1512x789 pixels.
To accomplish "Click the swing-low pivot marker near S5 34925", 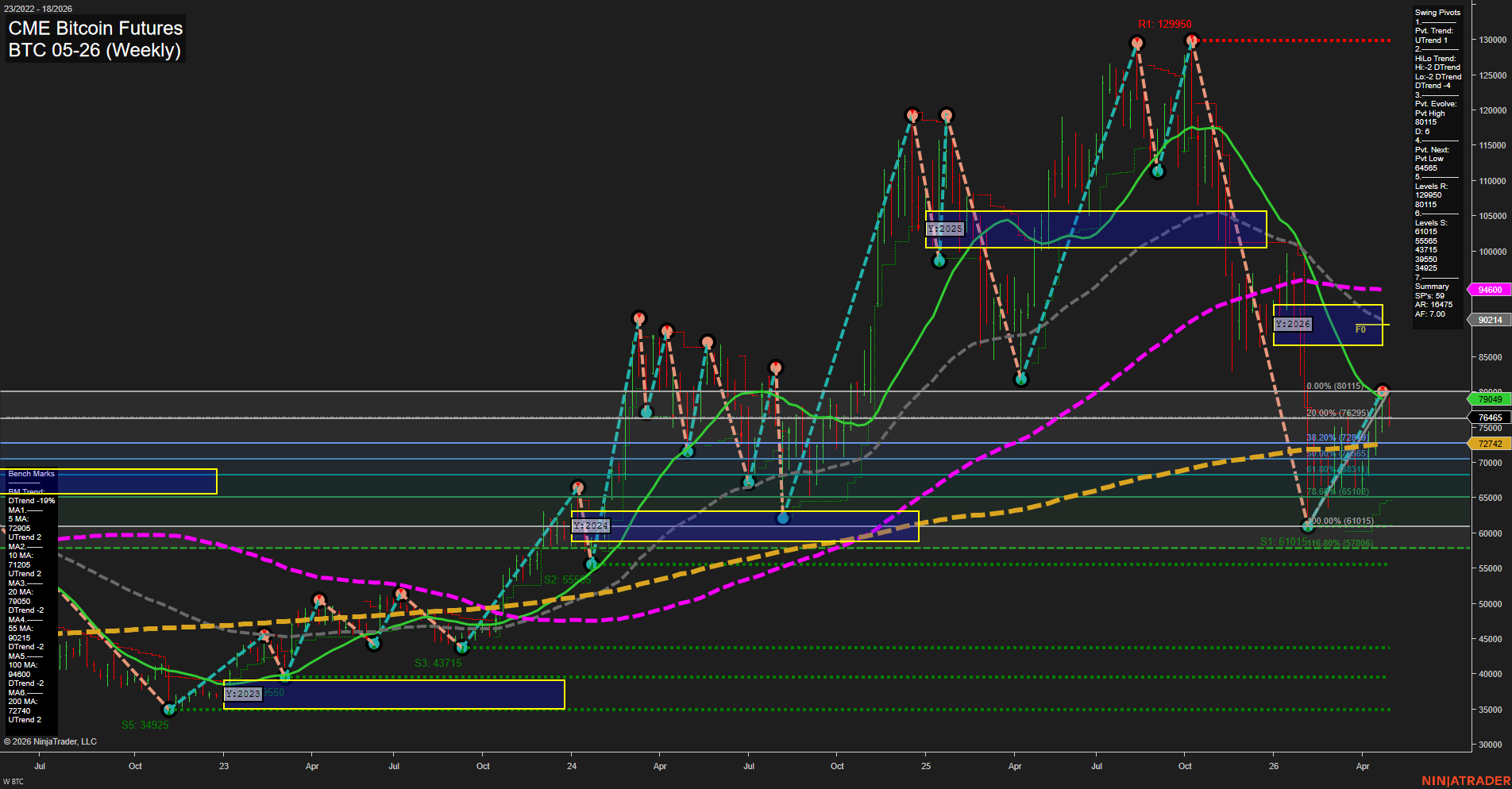I will click(170, 710).
